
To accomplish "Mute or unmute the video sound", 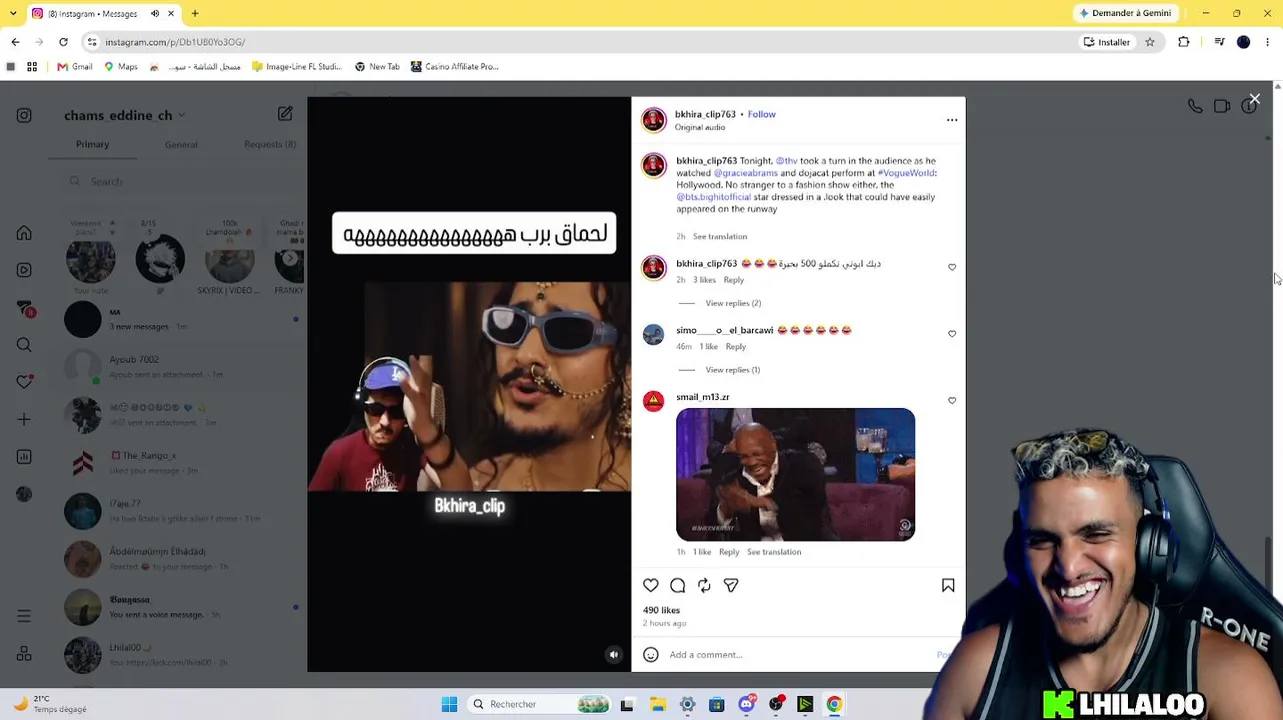I will coord(614,655).
